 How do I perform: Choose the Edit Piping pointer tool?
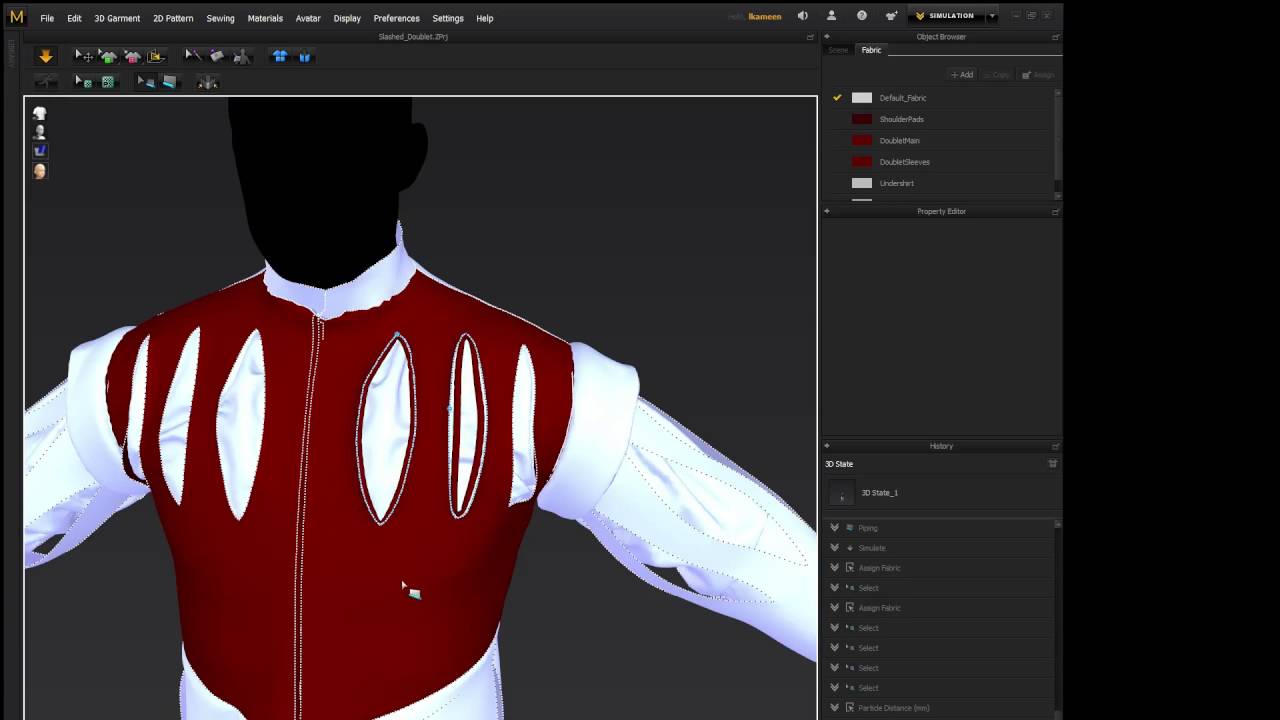coord(146,82)
